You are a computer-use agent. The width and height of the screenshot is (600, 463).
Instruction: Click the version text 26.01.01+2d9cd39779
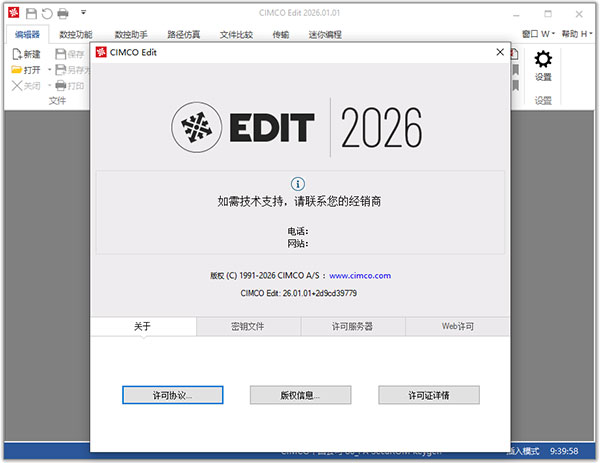point(320,293)
